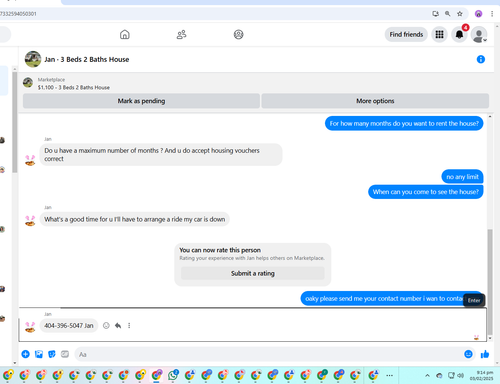Reply to the 404-396-5047 message
The height and width of the screenshot is (384, 500).
118,326
